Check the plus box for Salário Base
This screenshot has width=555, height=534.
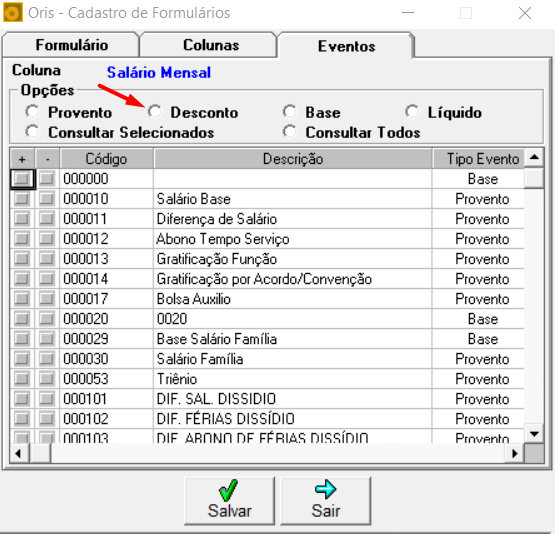22,199
